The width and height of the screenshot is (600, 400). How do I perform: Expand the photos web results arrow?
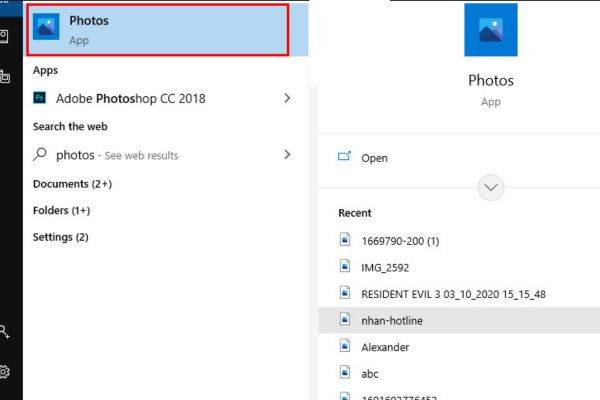click(287, 155)
